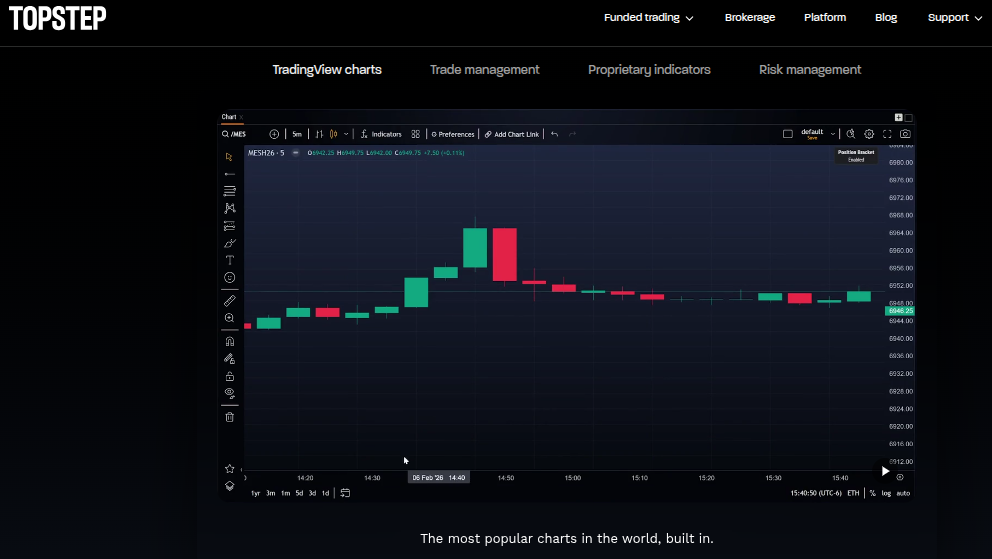This screenshot has width=992, height=559.
Task: Select the brush drawing tool
Action: point(230,243)
